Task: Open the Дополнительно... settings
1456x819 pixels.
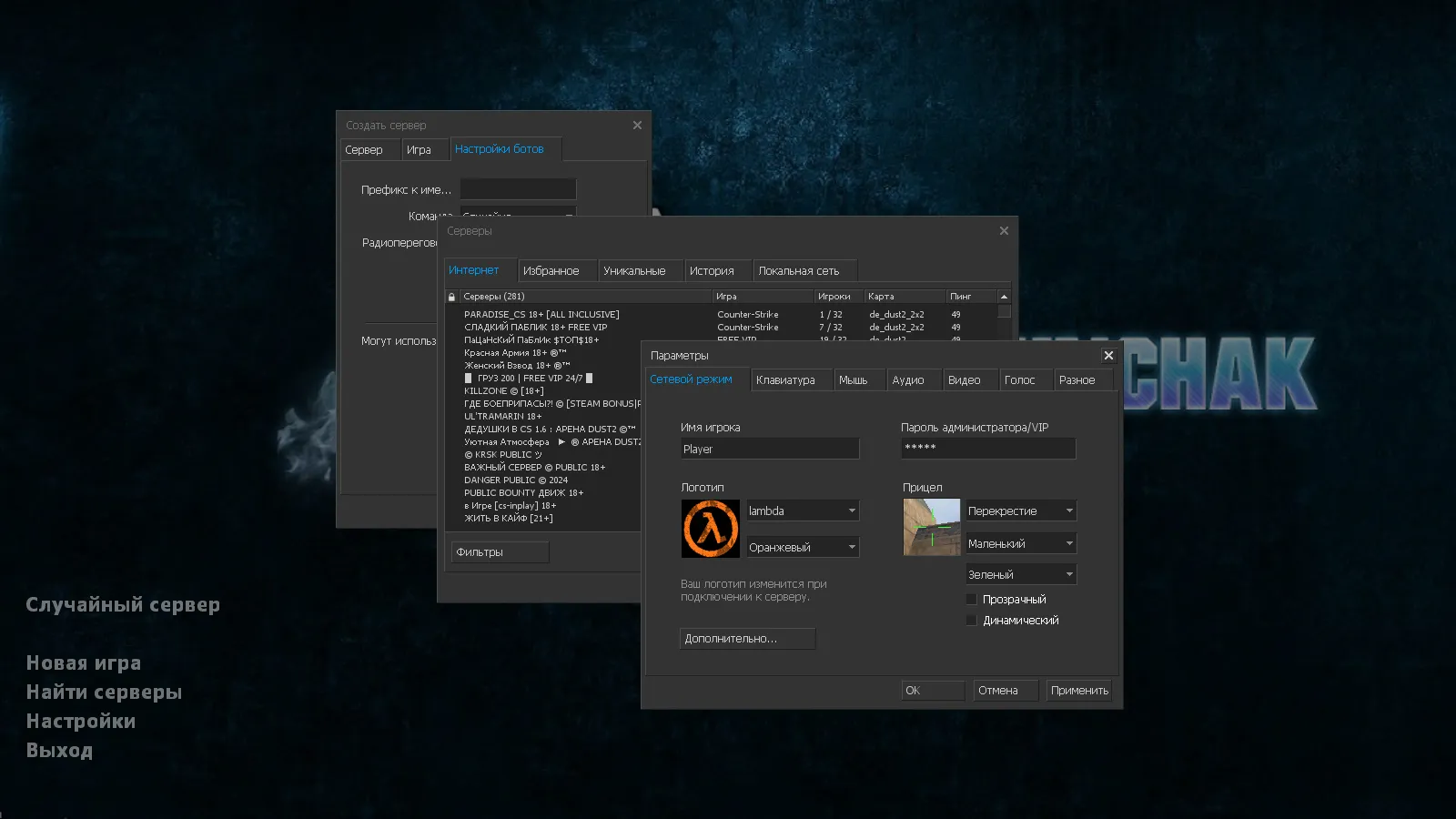Action: [x=746, y=638]
